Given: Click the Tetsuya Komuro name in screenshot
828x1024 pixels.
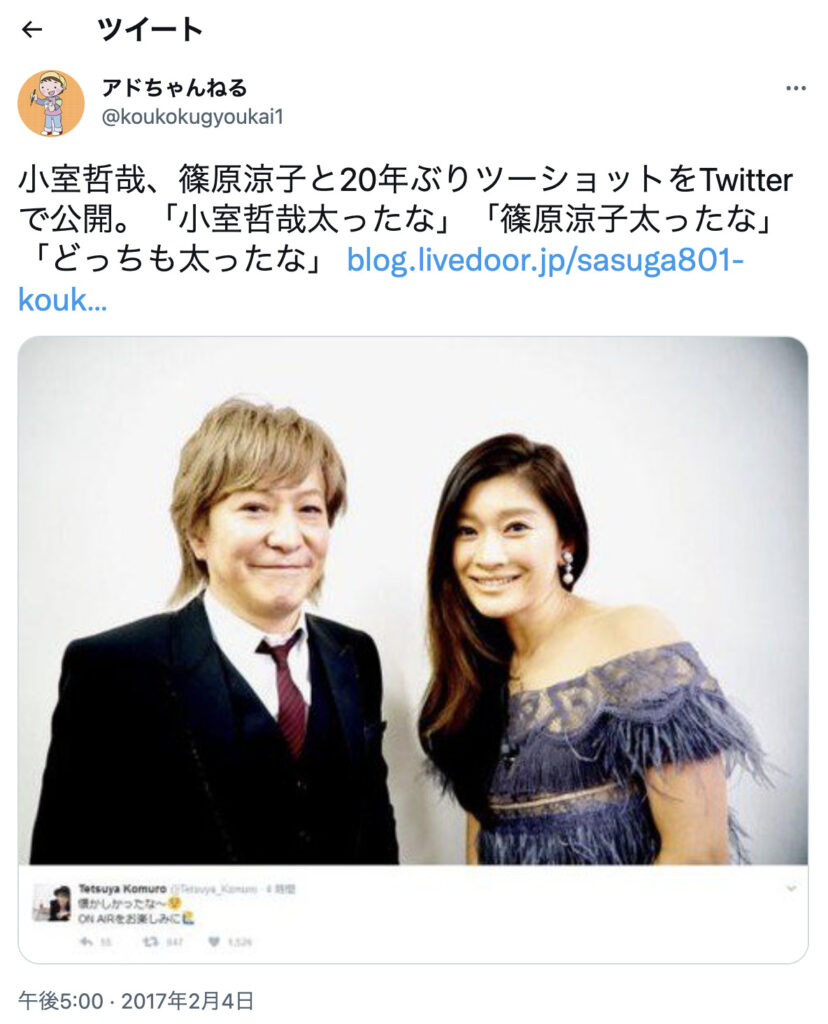Looking at the screenshot, I should click(x=122, y=889).
